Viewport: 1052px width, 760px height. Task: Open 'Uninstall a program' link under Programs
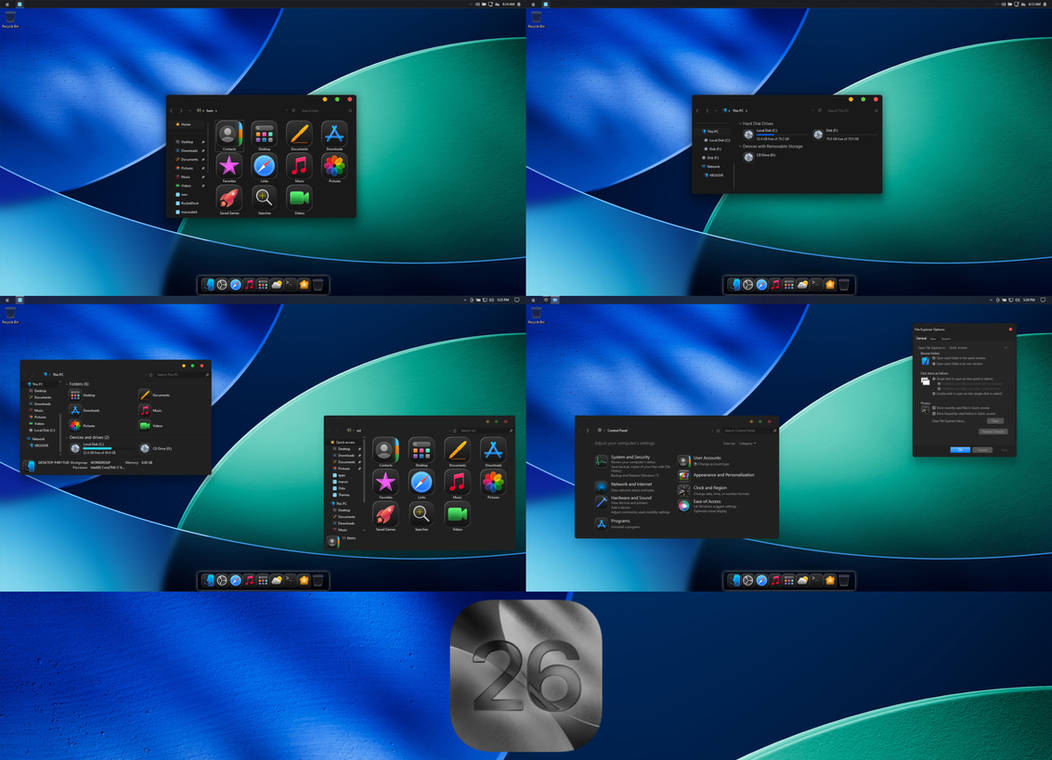(625, 527)
